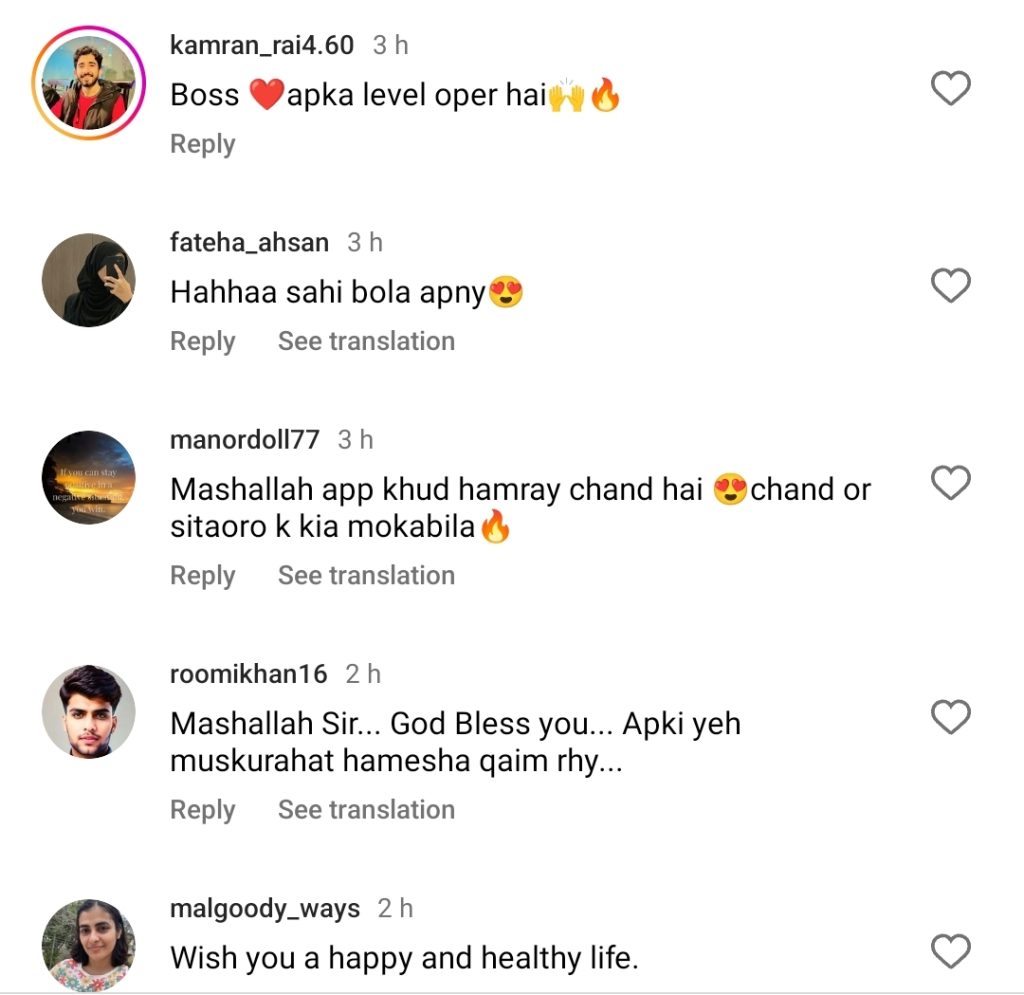See translation of fateha_ahsan's comment
Screen dimensions: 1024x995
366,341
